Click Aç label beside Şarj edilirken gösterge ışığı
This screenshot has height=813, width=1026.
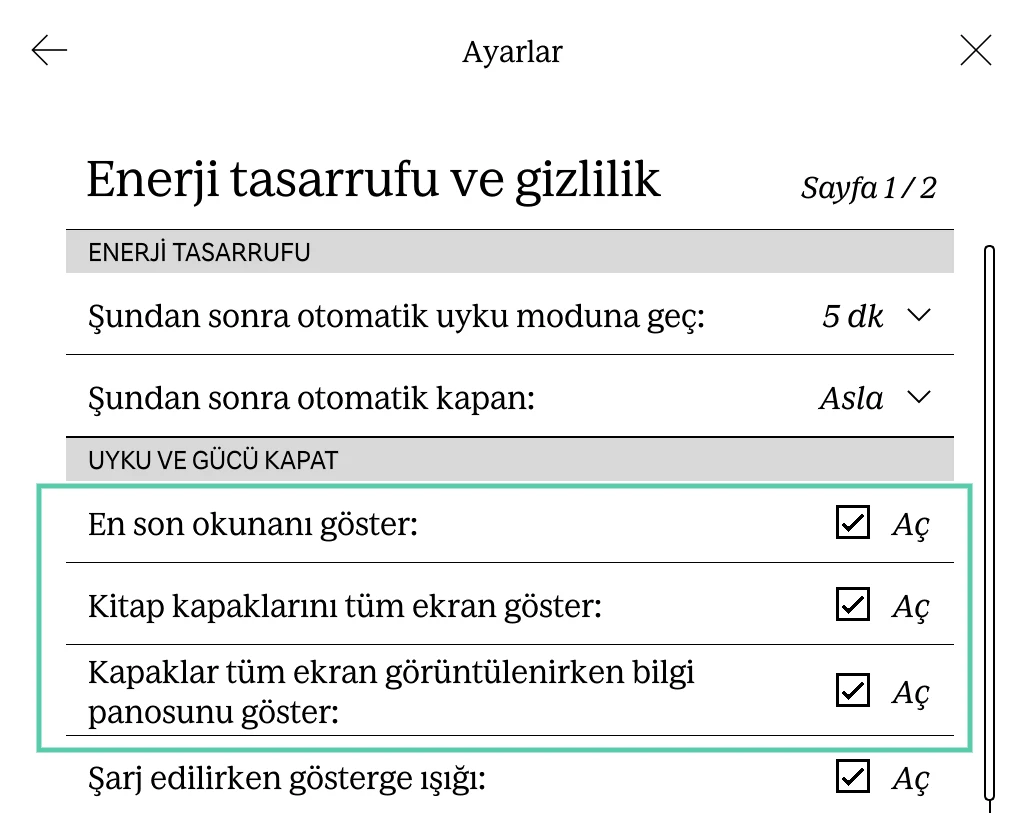[910, 778]
